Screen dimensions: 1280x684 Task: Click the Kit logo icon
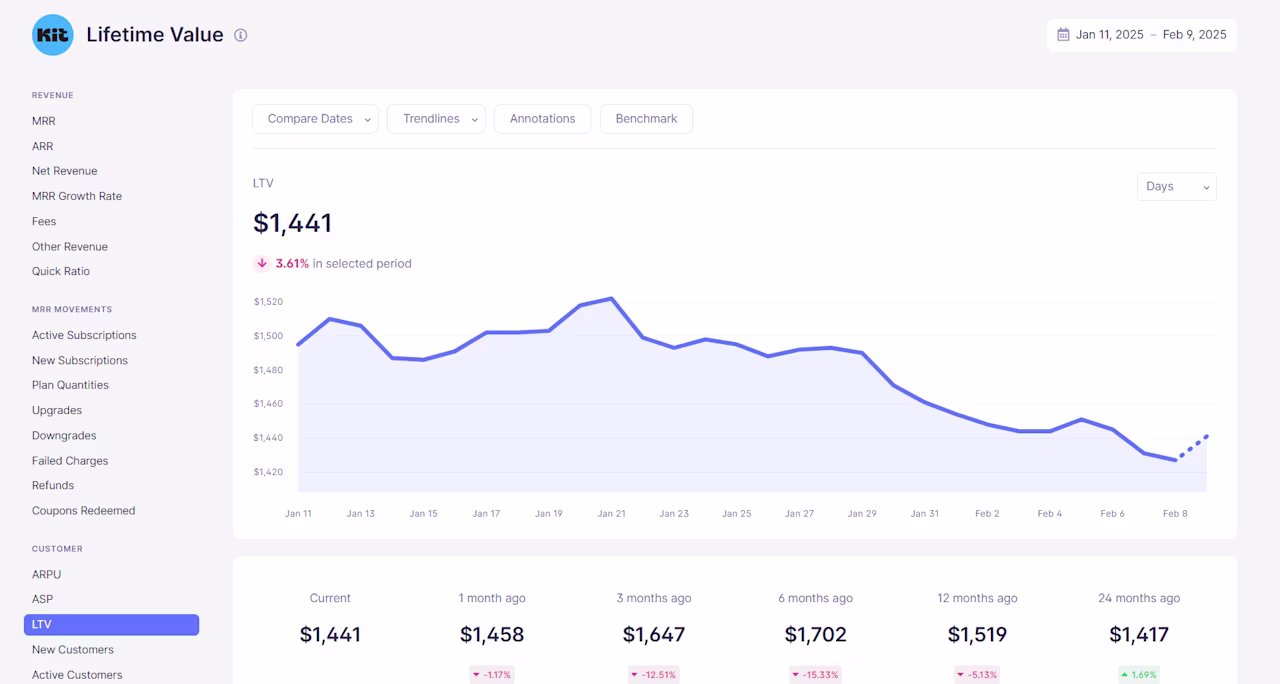pyautogui.click(x=53, y=35)
